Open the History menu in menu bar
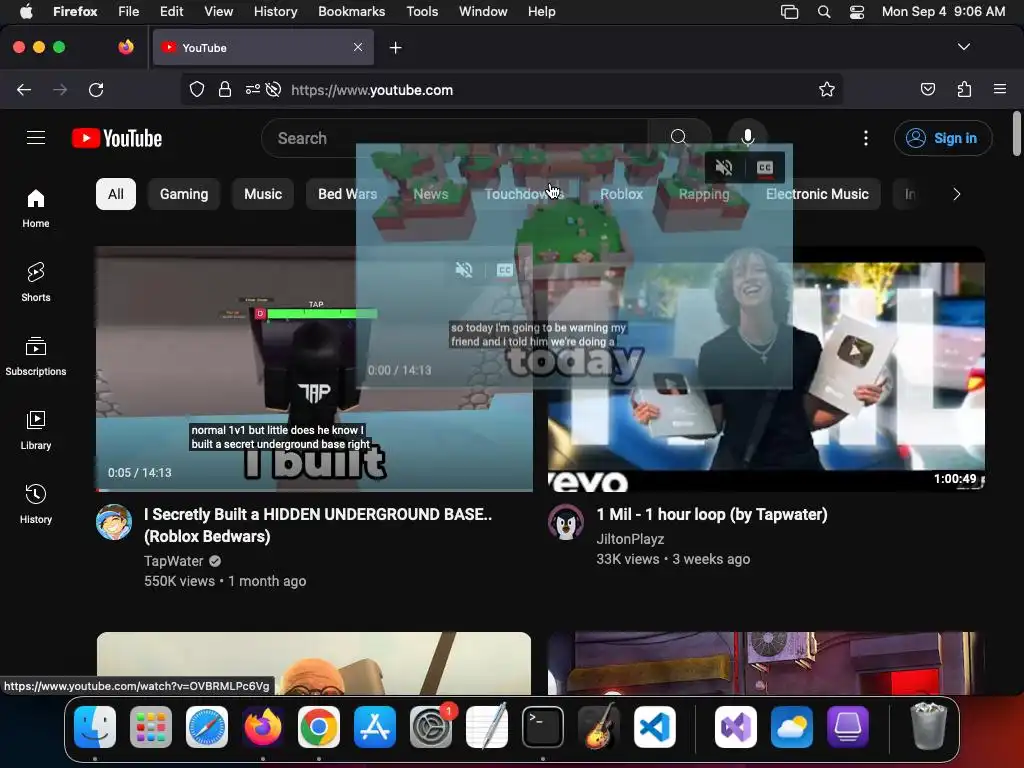Image resolution: width=1024 pixels, height=768 pixels. point(276,12)
